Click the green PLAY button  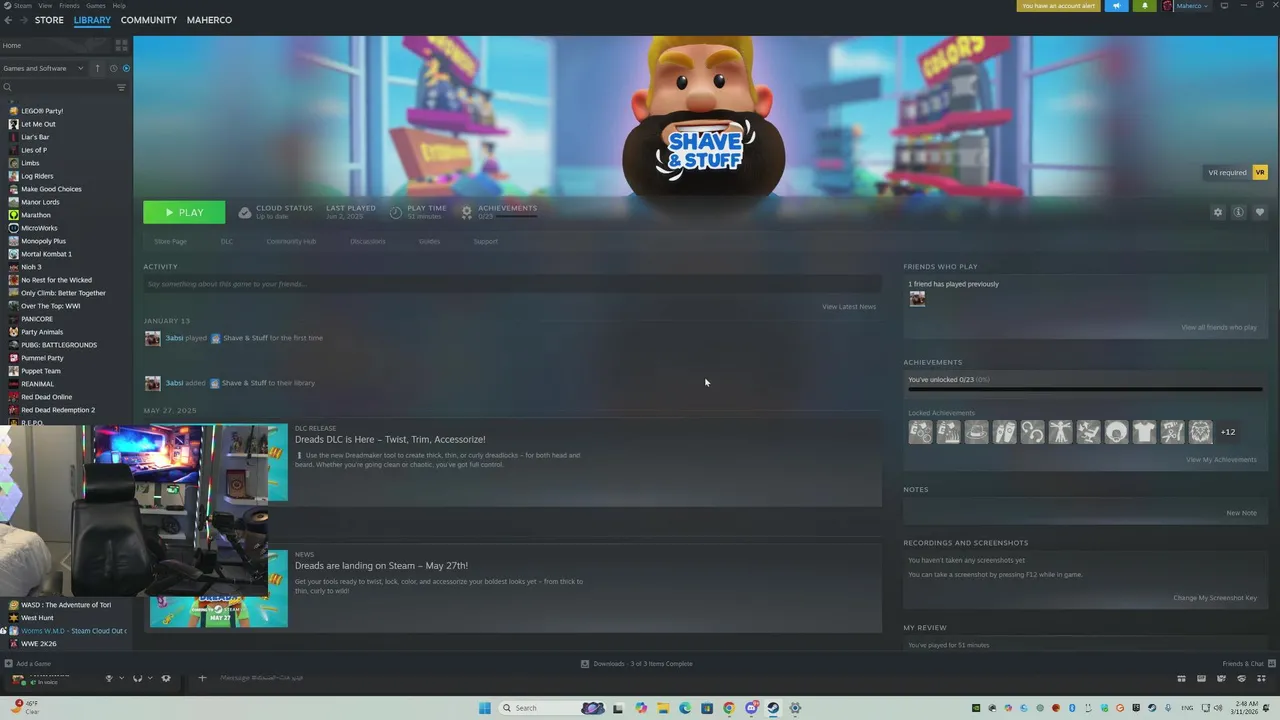pos(184,212)
